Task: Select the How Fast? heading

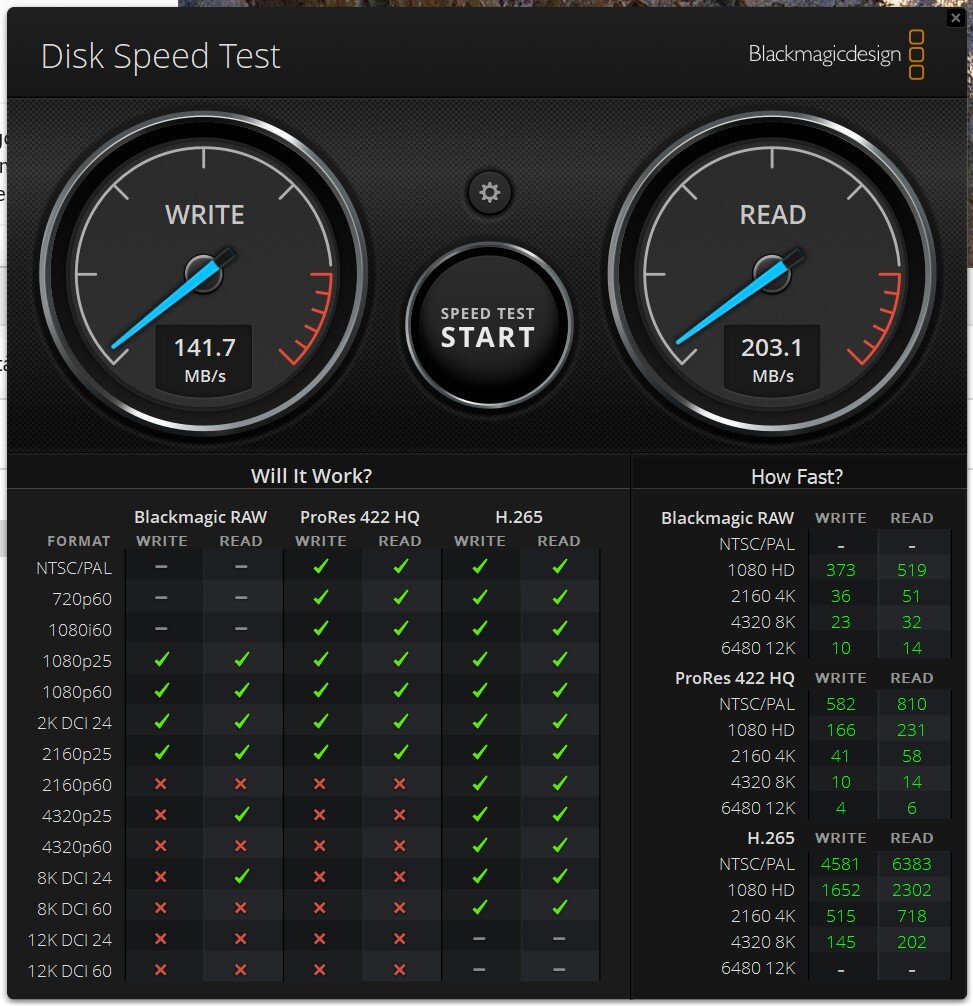Action: coord(797,477)
